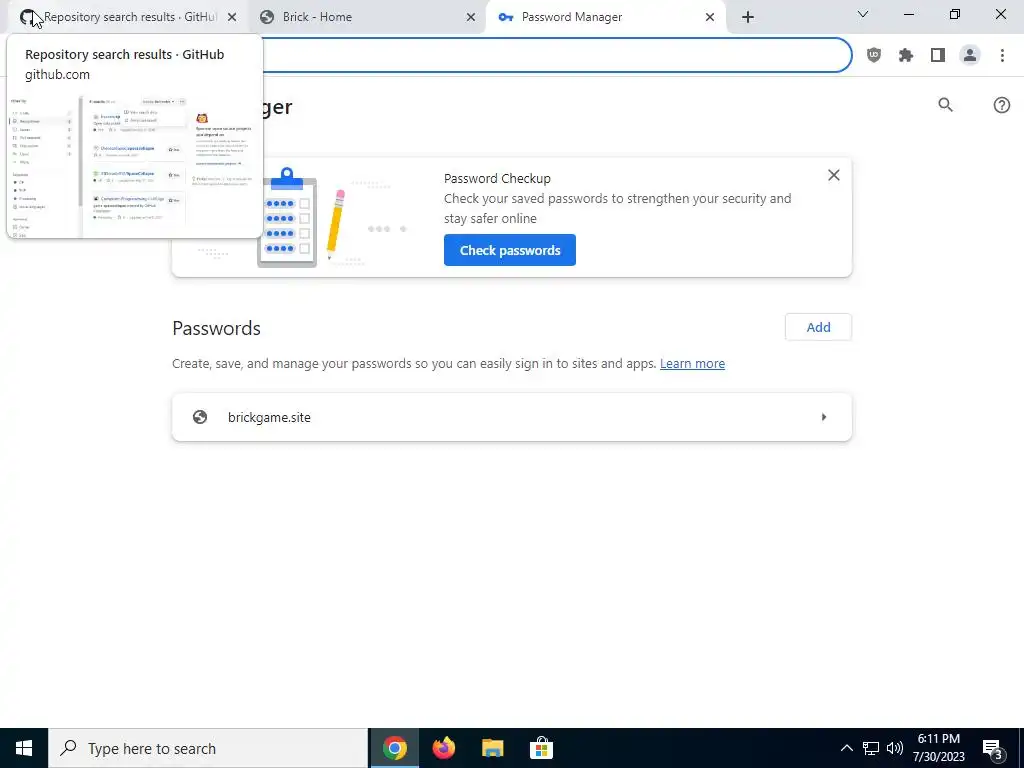Viewport: 1024px width, 768px height.
Task: Expand brickgame.site entry arrow
Action: point(824,417)
